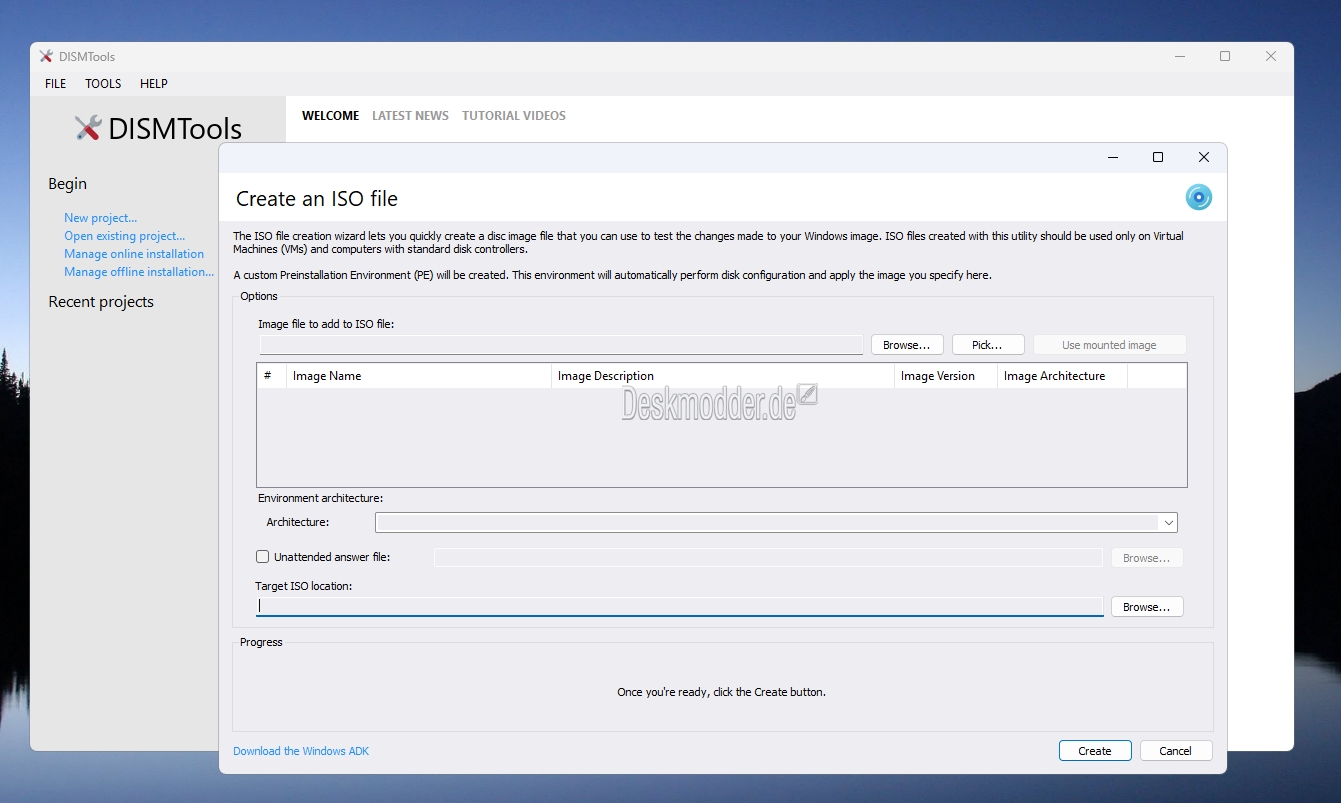Image resolution: width=1341 pixels, height=803 pixels.
Task: Cancel the ISO creation dialog
Action: click(x=1176, y=751)
